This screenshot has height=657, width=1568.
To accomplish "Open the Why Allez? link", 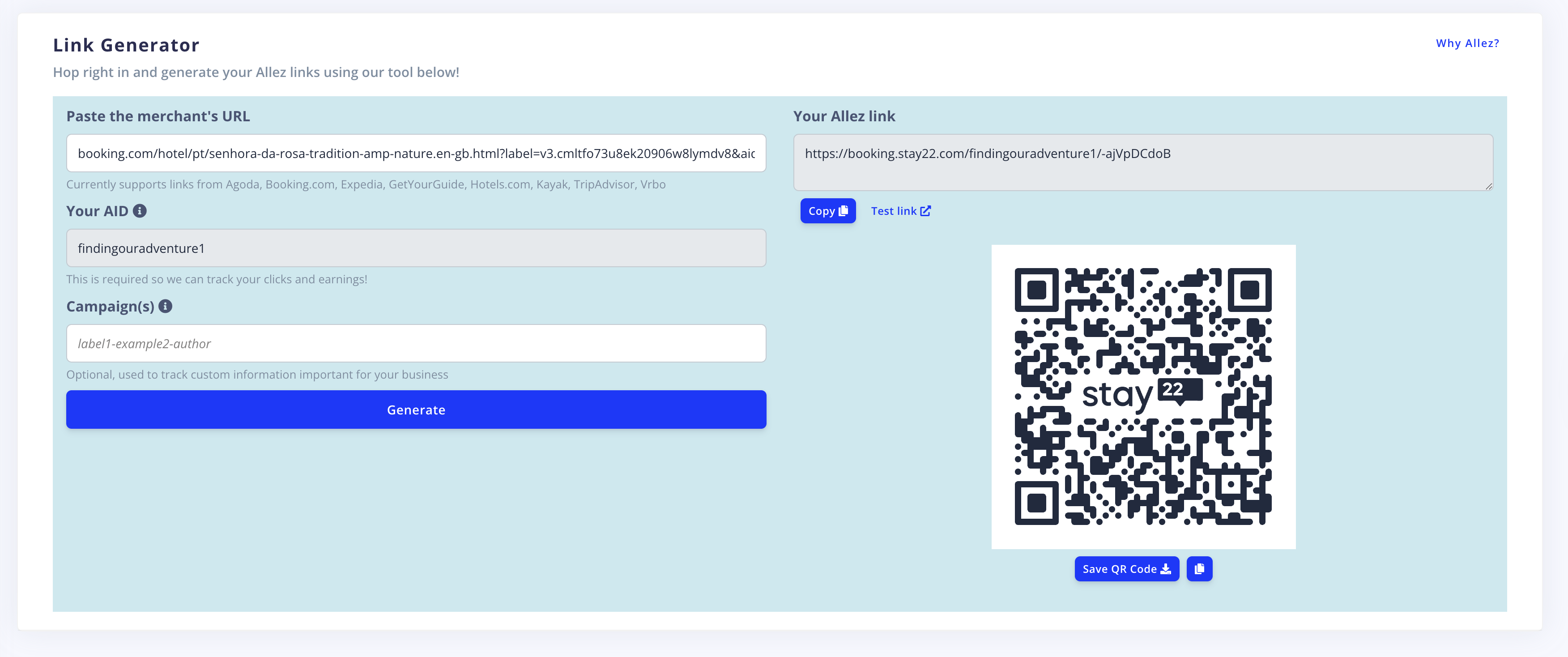I will pyautogui.click(x=1467, y=43).
